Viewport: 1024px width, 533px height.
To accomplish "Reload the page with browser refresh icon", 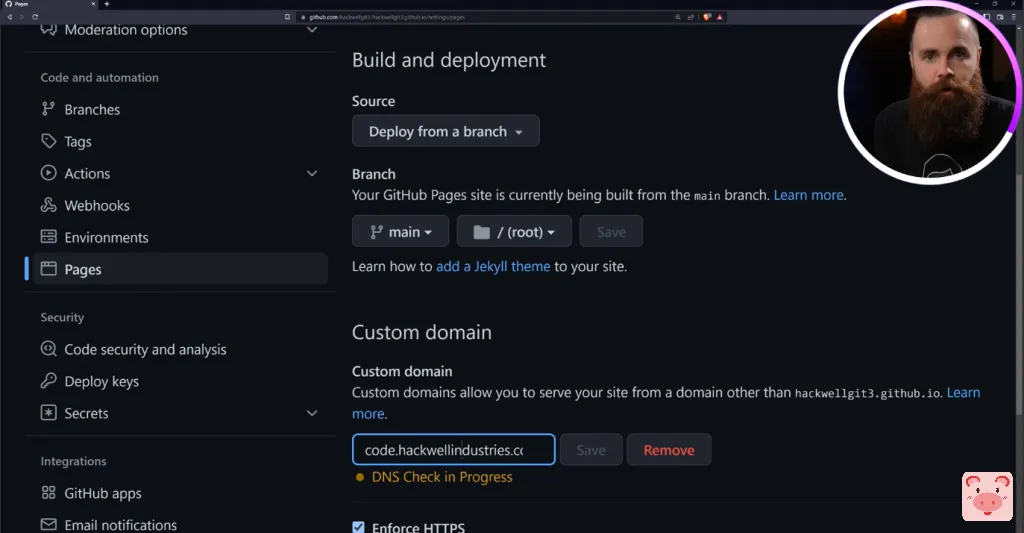I will click(x=34, y=17).
